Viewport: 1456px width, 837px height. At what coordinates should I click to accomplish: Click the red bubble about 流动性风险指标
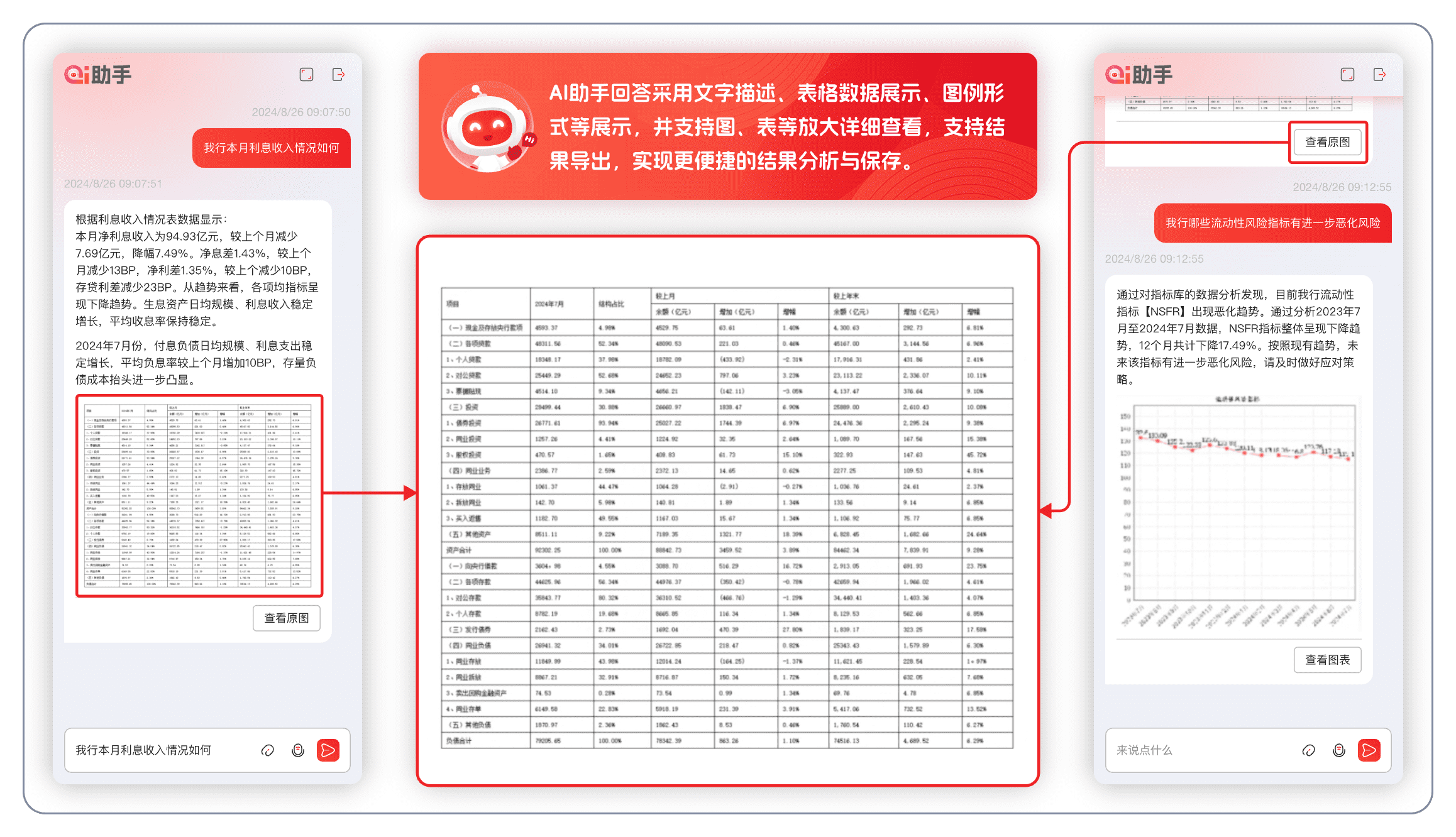click(x=1272, y=223)
